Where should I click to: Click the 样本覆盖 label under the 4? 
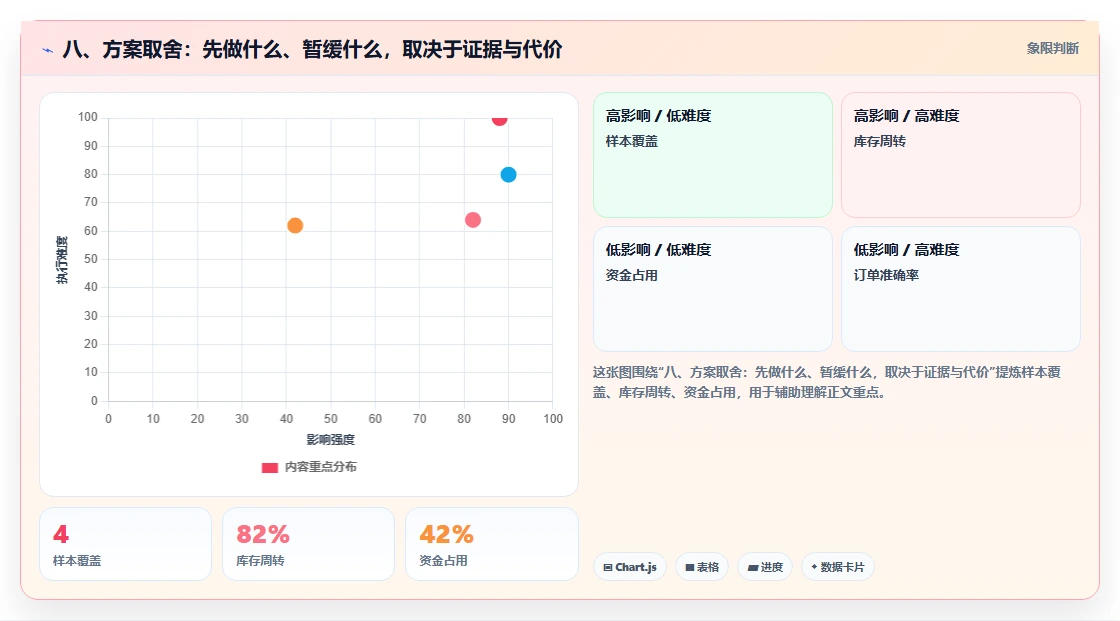click(x=76, y=561)
